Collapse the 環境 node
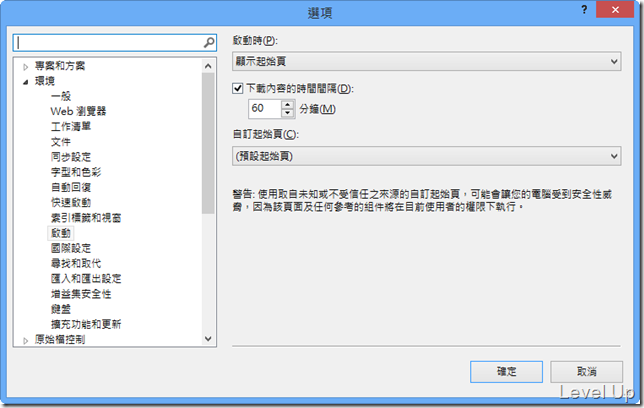Viewport: 644px width, 408px height. point(25,82)
